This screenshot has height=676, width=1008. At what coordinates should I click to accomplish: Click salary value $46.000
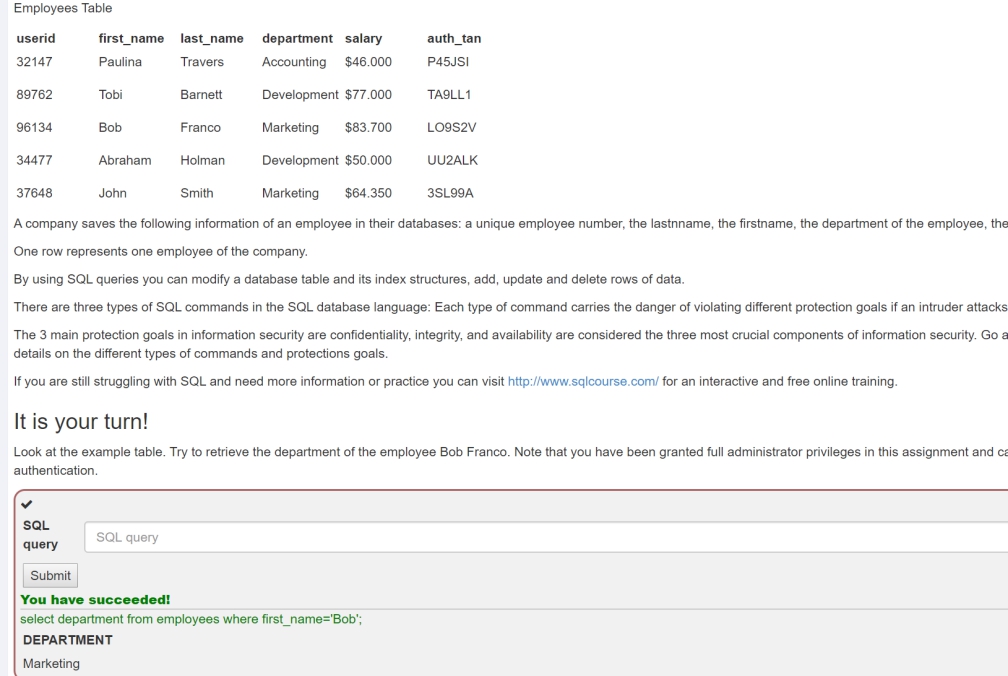[368, 62]
